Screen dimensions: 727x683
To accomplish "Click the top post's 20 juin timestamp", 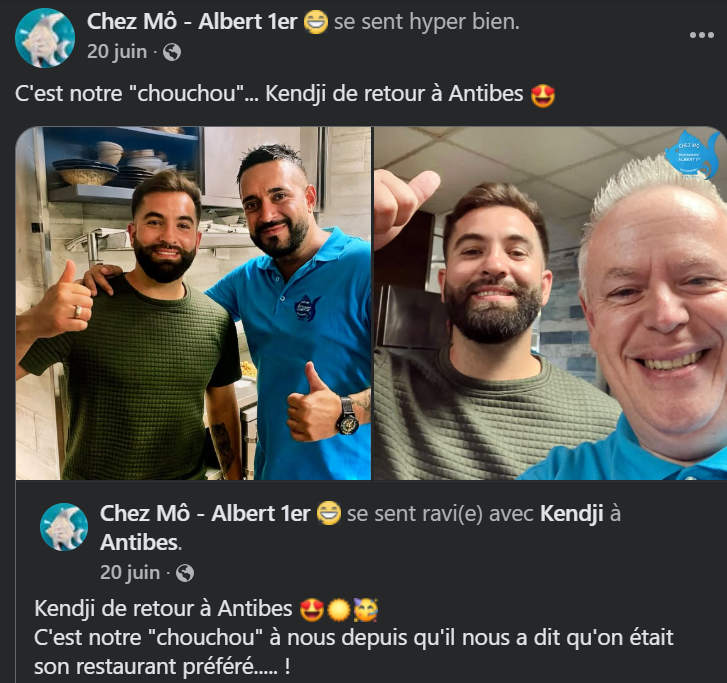I will (x=117, y=51).
